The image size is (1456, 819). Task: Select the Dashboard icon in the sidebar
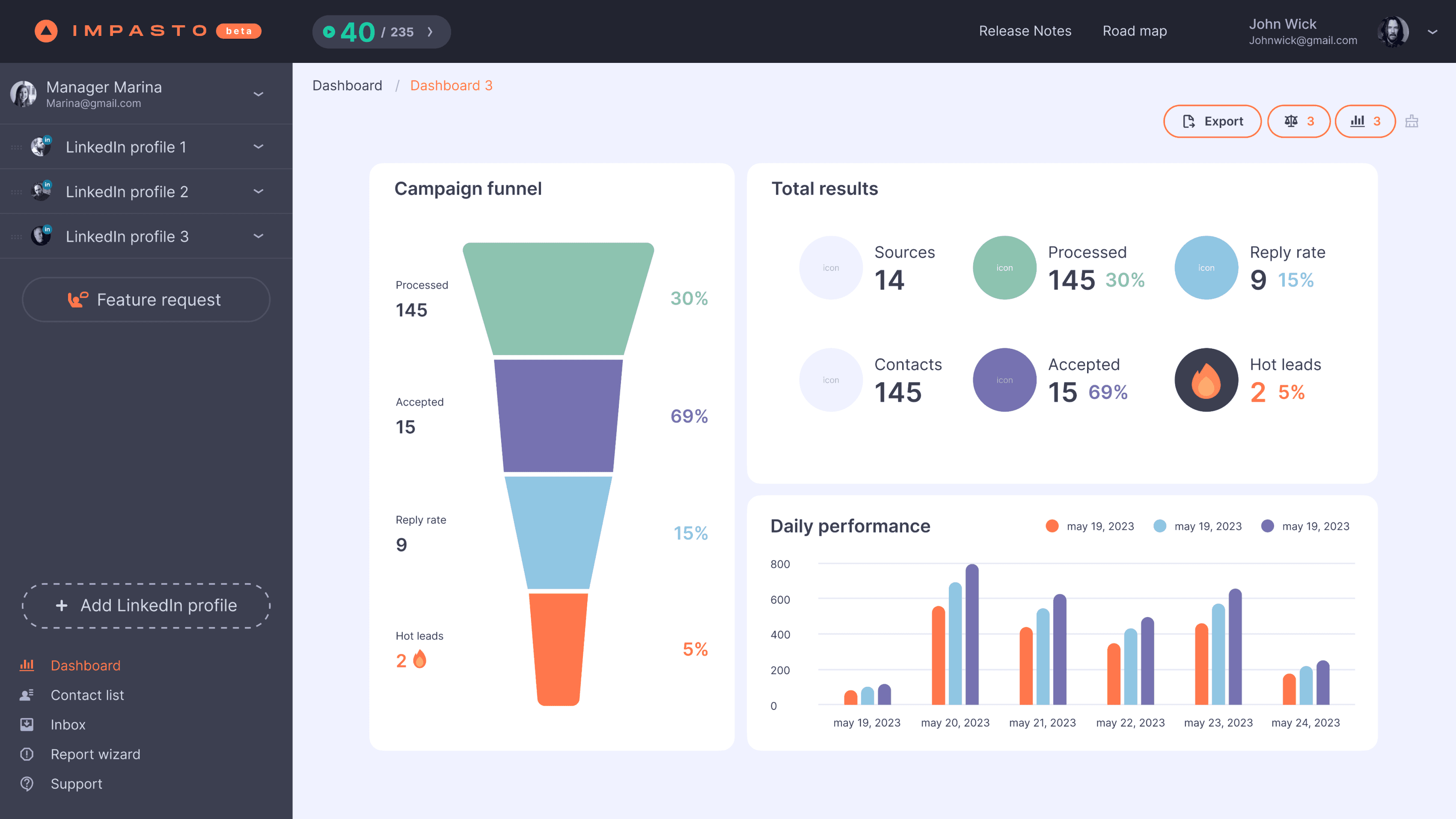(x=27, y=665)
